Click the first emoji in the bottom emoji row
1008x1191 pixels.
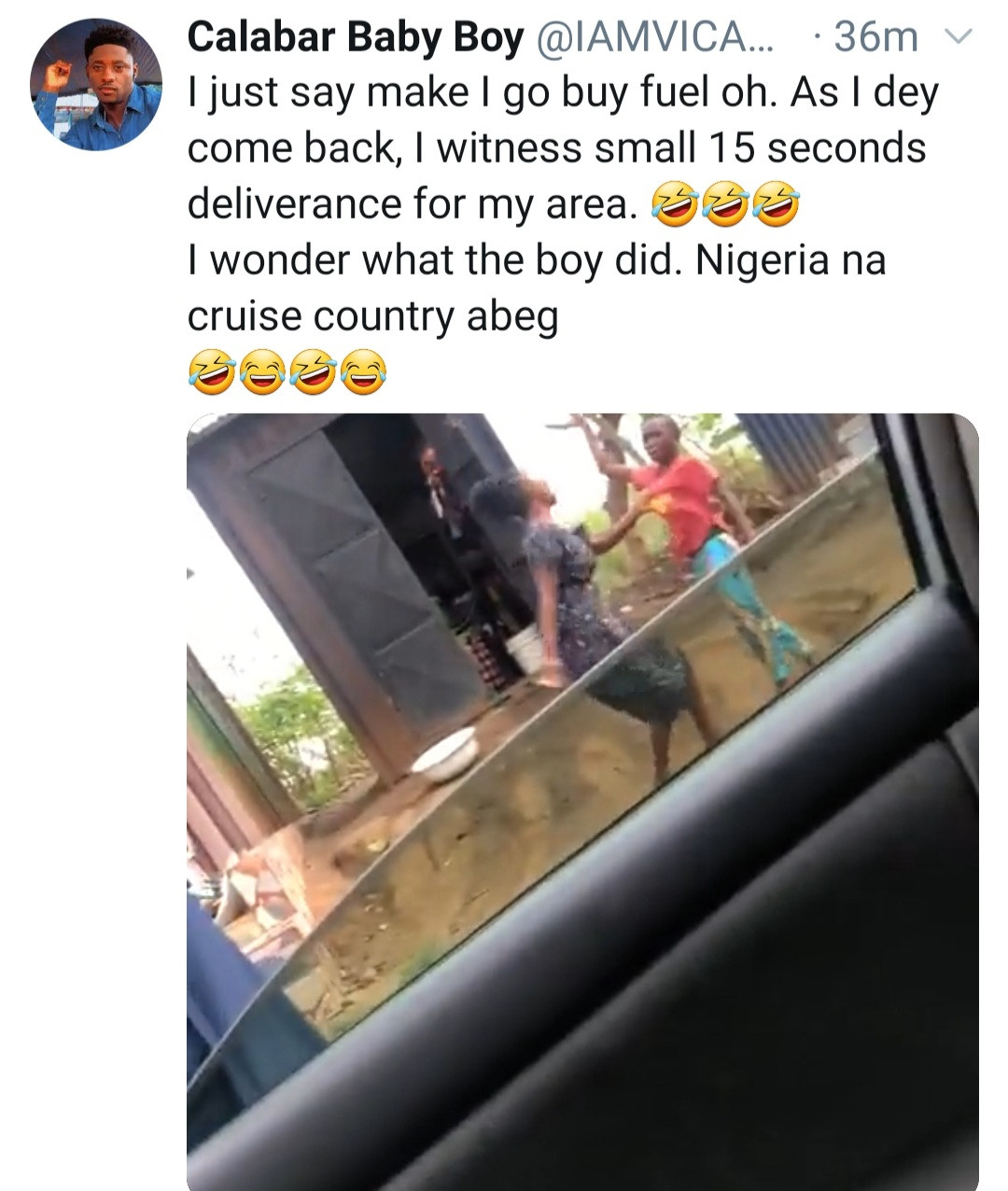pyautogui.click(x=212, y=372)
